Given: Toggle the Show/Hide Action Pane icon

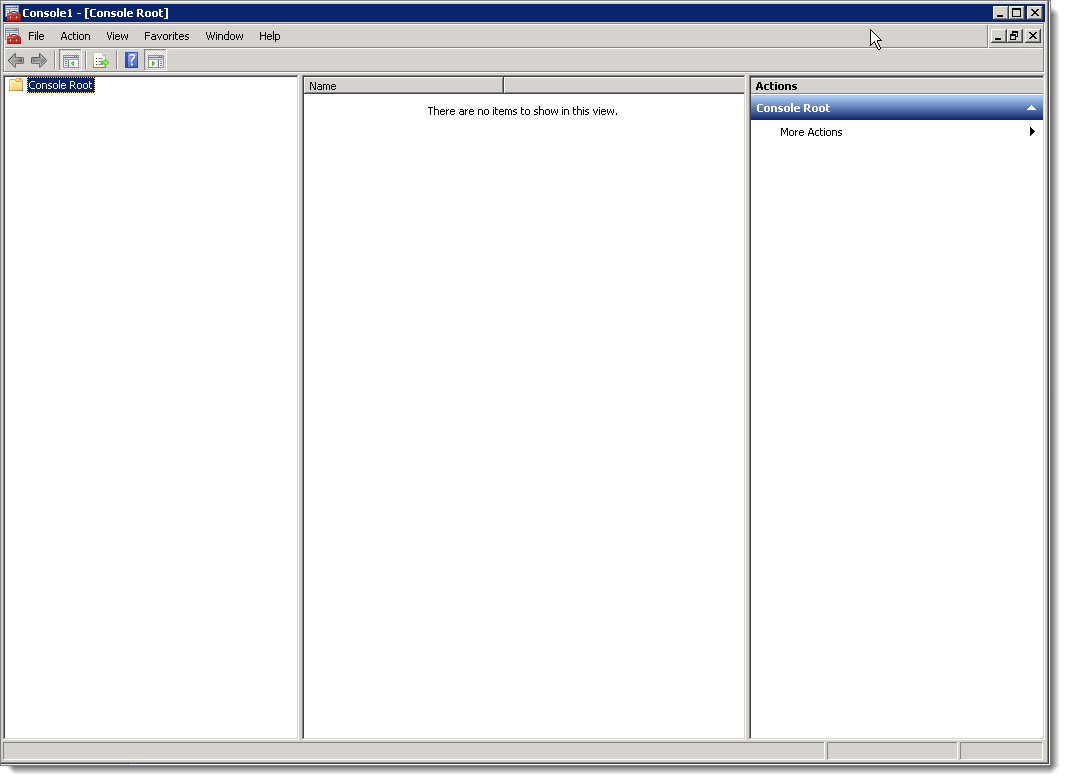Looking at the screenshot, I should (x=156, y=60).
